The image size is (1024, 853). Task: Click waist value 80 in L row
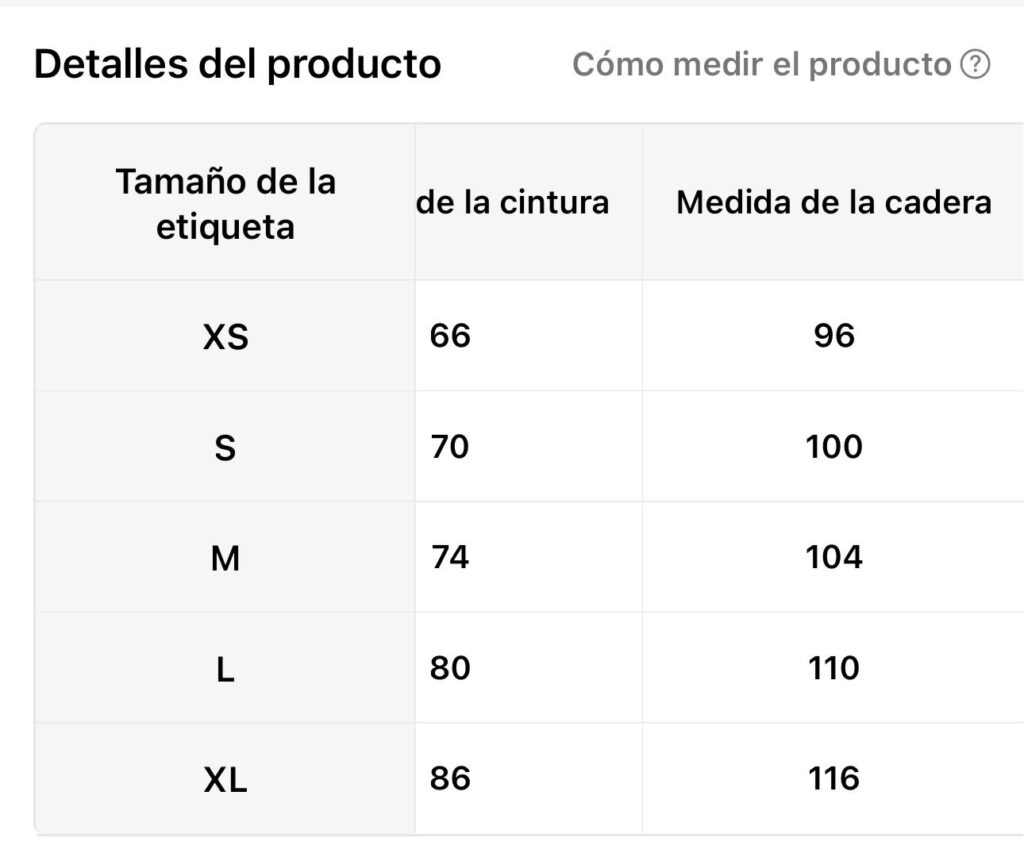[x=450, y=668]
